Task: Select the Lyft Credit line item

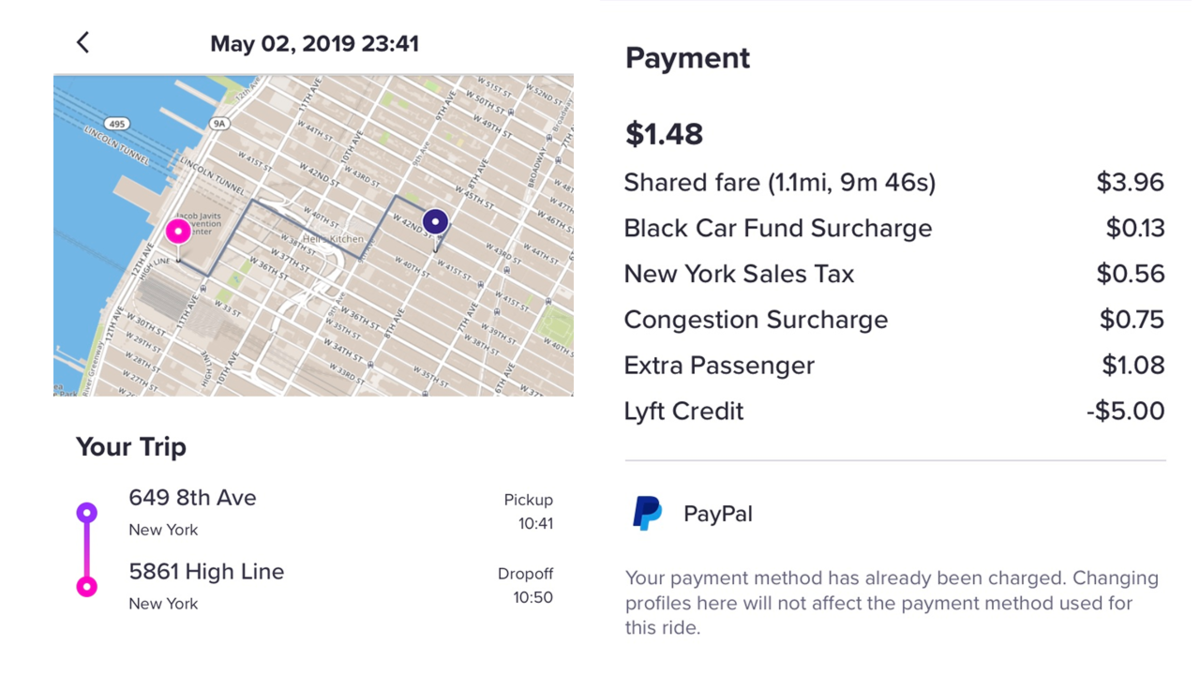Action: pos(684,410)
